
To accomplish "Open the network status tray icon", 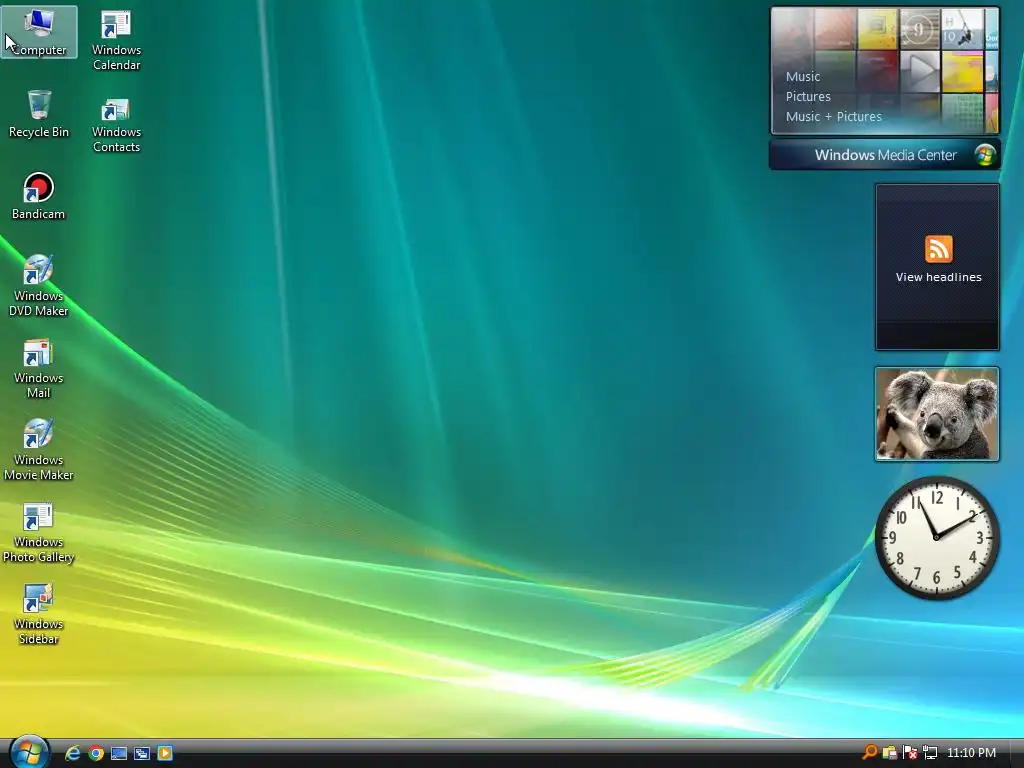I will 930,752.
